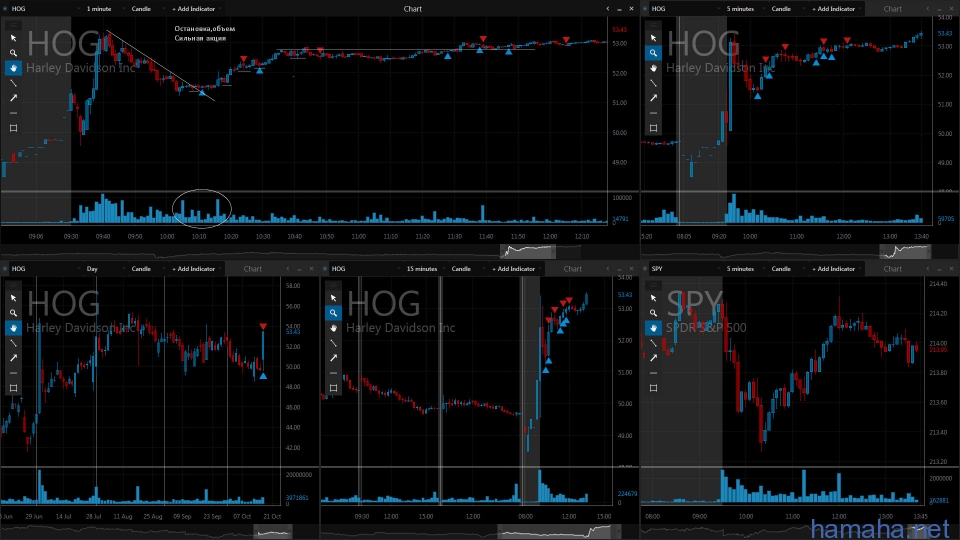The image size is (960, 540).
Task: Open Add Indicator dropdown in 1 minute chart
Action: point(195,9)
